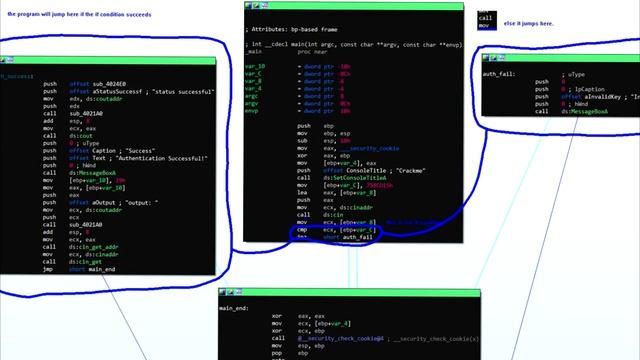Viewport: 640px width, 360px height.
Task: Select the '___security_cookie' mov line
Action: [x=348, y=148]
